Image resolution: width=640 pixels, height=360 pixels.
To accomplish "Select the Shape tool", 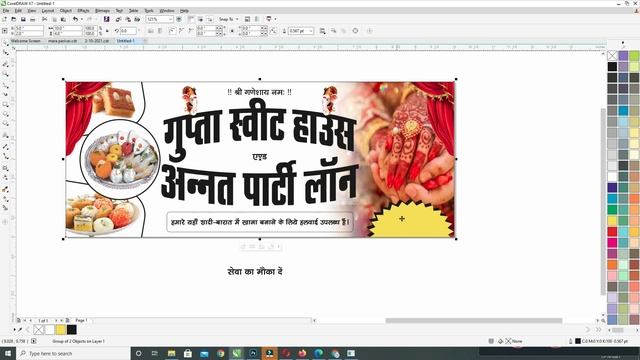I will pos(5,53).
